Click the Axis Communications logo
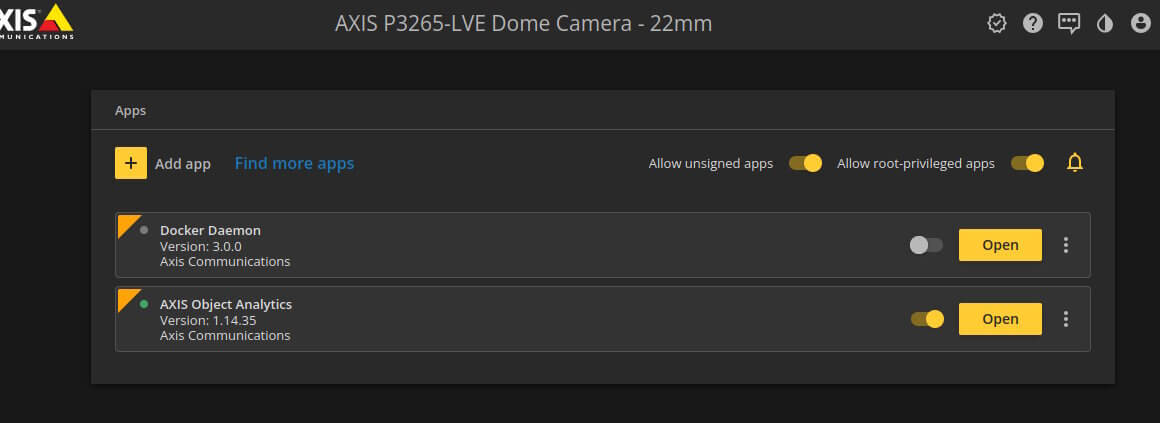The image size is (1160, 423). click(35, 21)
